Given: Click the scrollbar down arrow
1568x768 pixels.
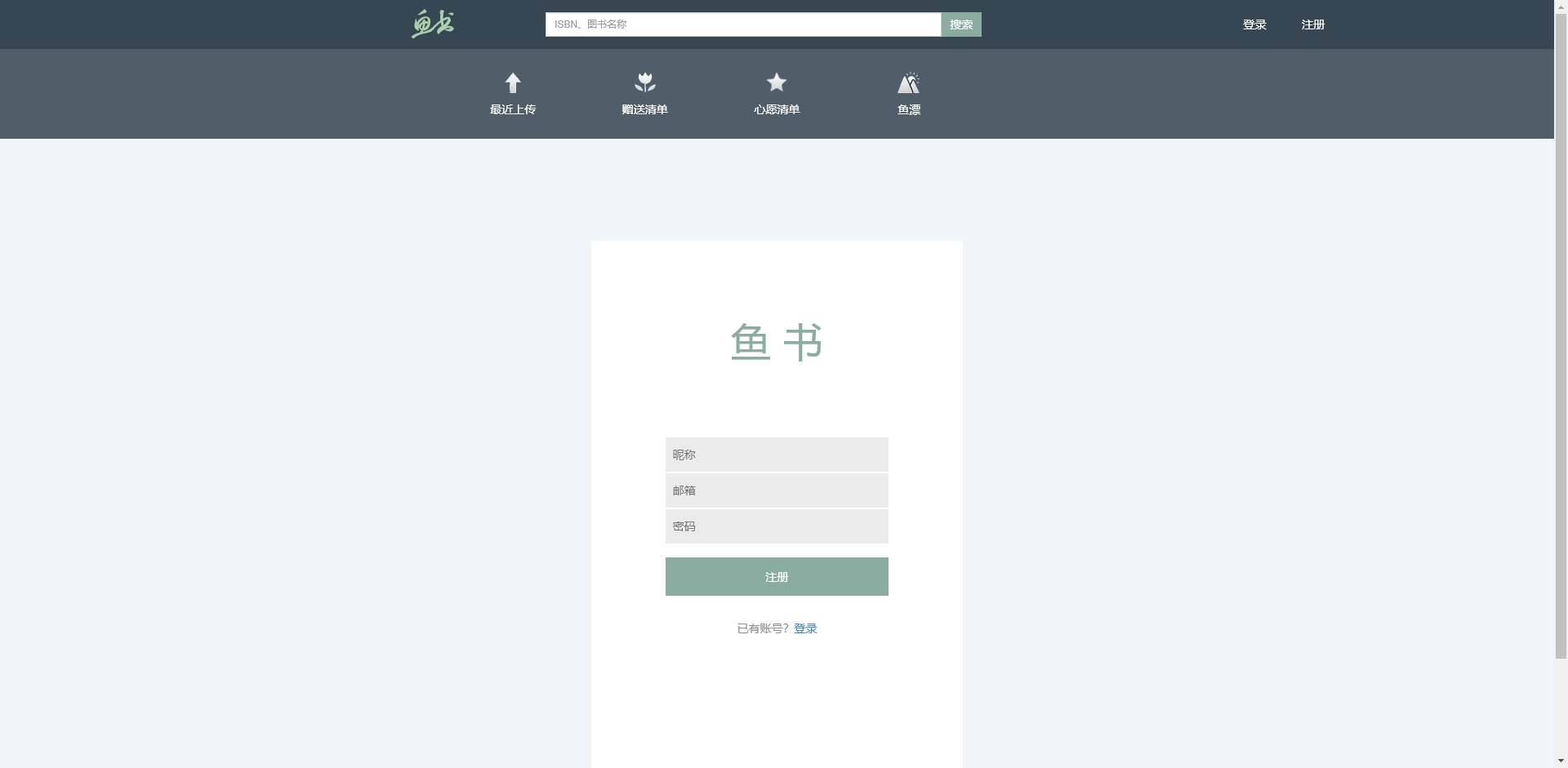Looking at the screenshot, I should [1561, 761].
